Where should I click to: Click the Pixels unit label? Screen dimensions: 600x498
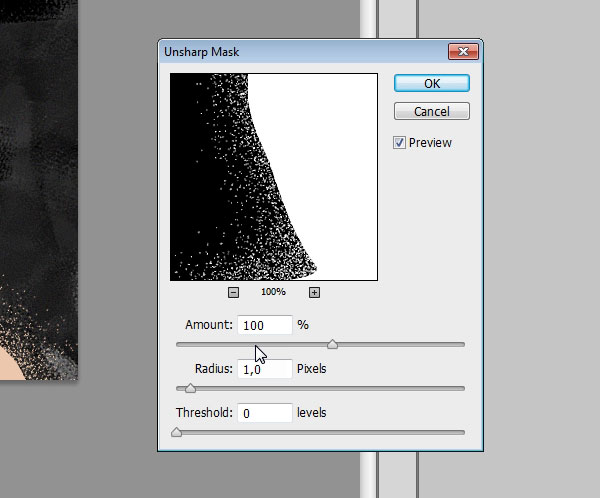coord(312,369)
